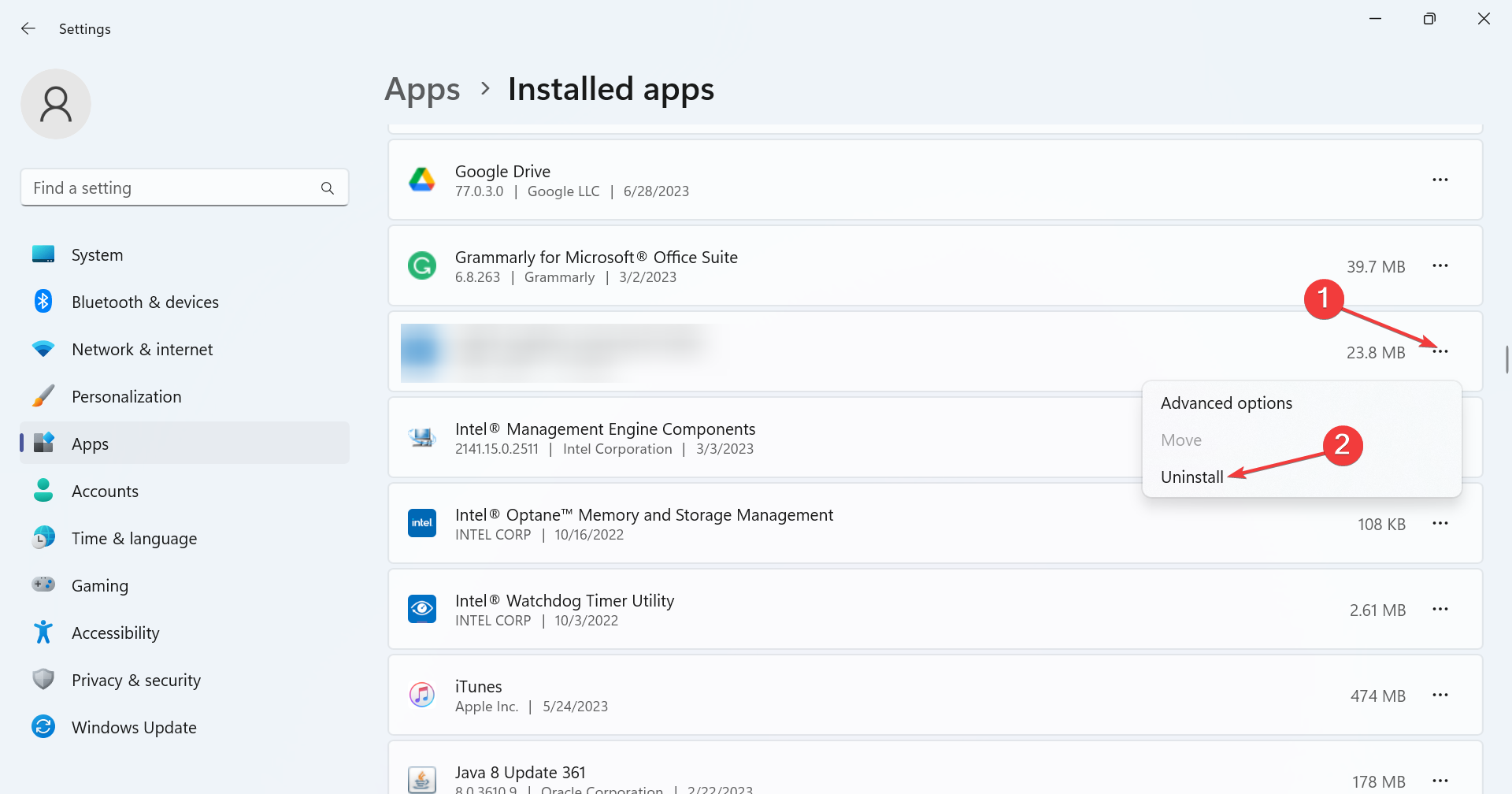Close the Settings window
Screen dimensions: 1512x794
[x=1484, y=19]
